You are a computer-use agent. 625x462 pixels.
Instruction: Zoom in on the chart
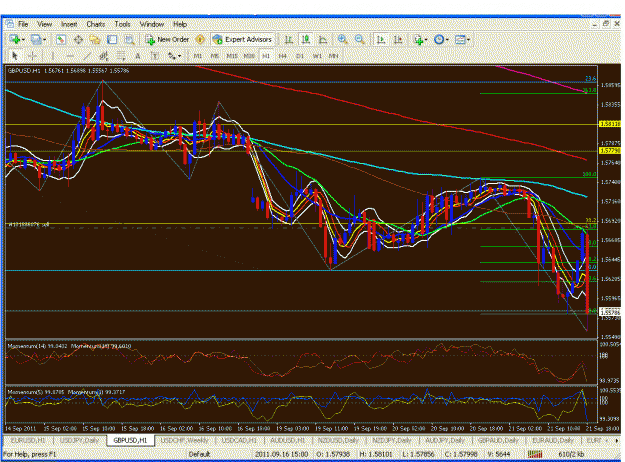[342, 39]
